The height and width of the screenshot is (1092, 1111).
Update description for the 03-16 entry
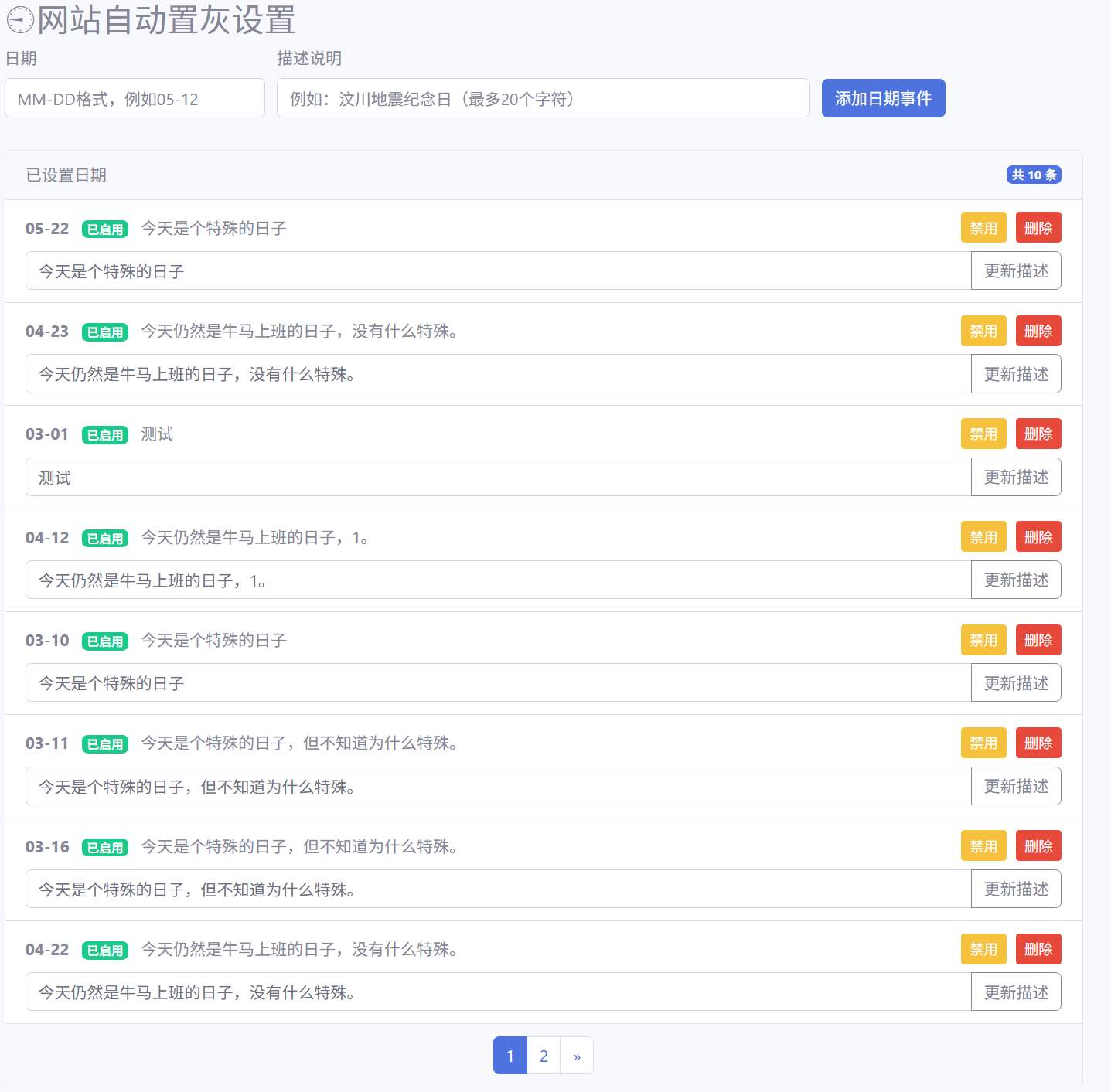[1015, 890]
